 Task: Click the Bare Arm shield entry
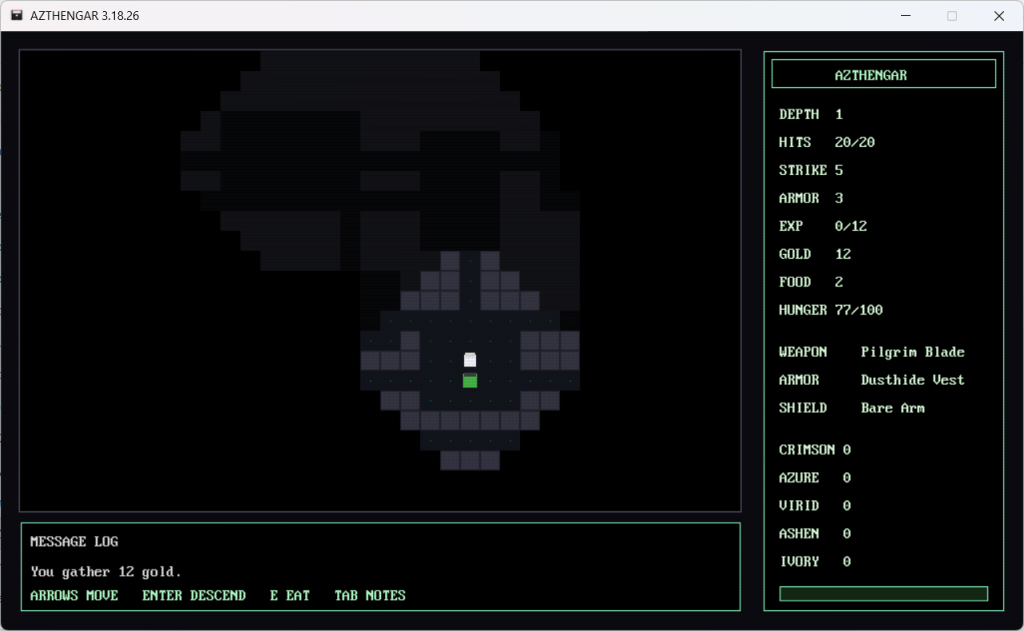tap(892, 408)
